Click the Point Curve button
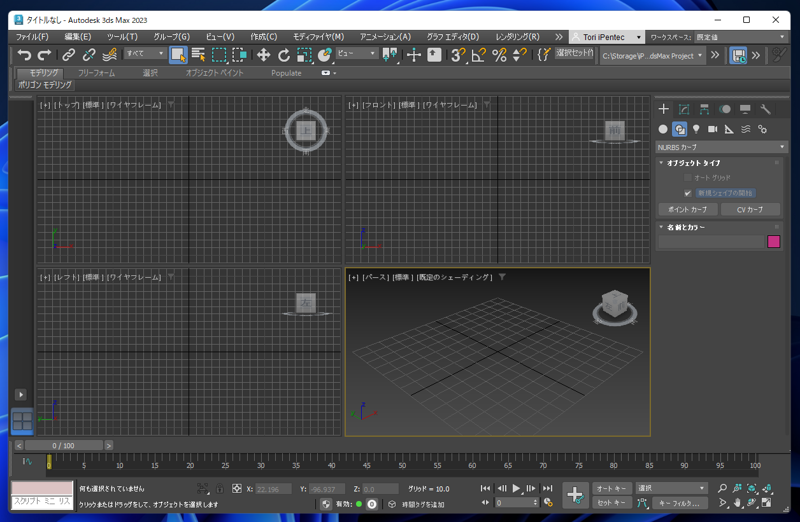This screenshot has height=522, width=800. click(688, 209)
